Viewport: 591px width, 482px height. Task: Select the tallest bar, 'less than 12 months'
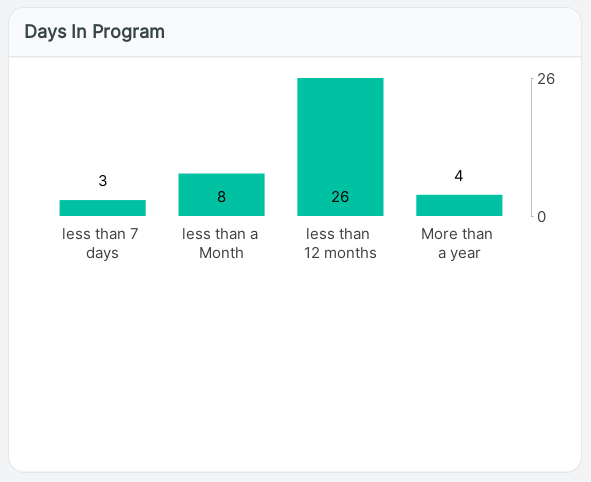340,147
